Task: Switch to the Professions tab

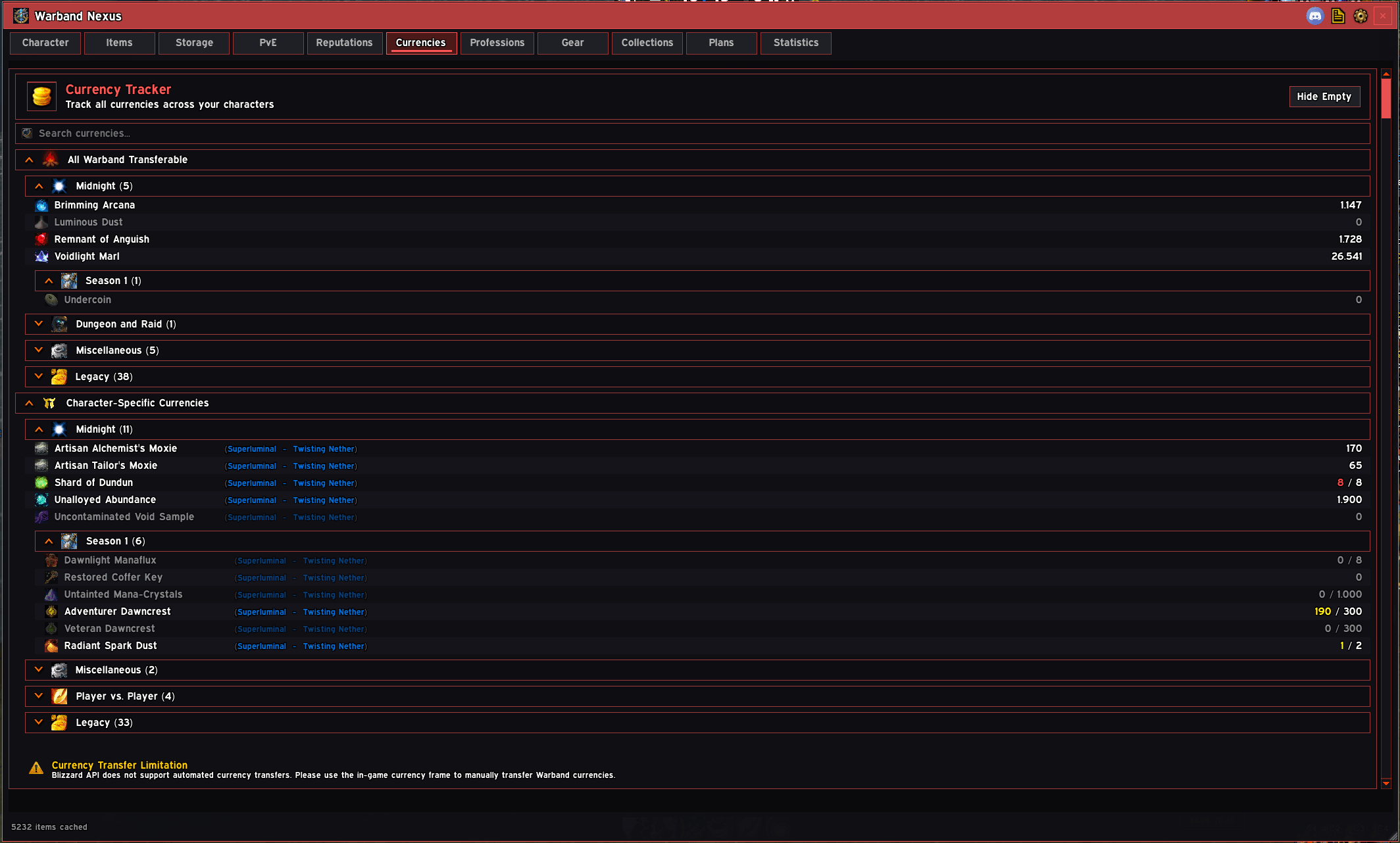Action: [x=497, y=43]
